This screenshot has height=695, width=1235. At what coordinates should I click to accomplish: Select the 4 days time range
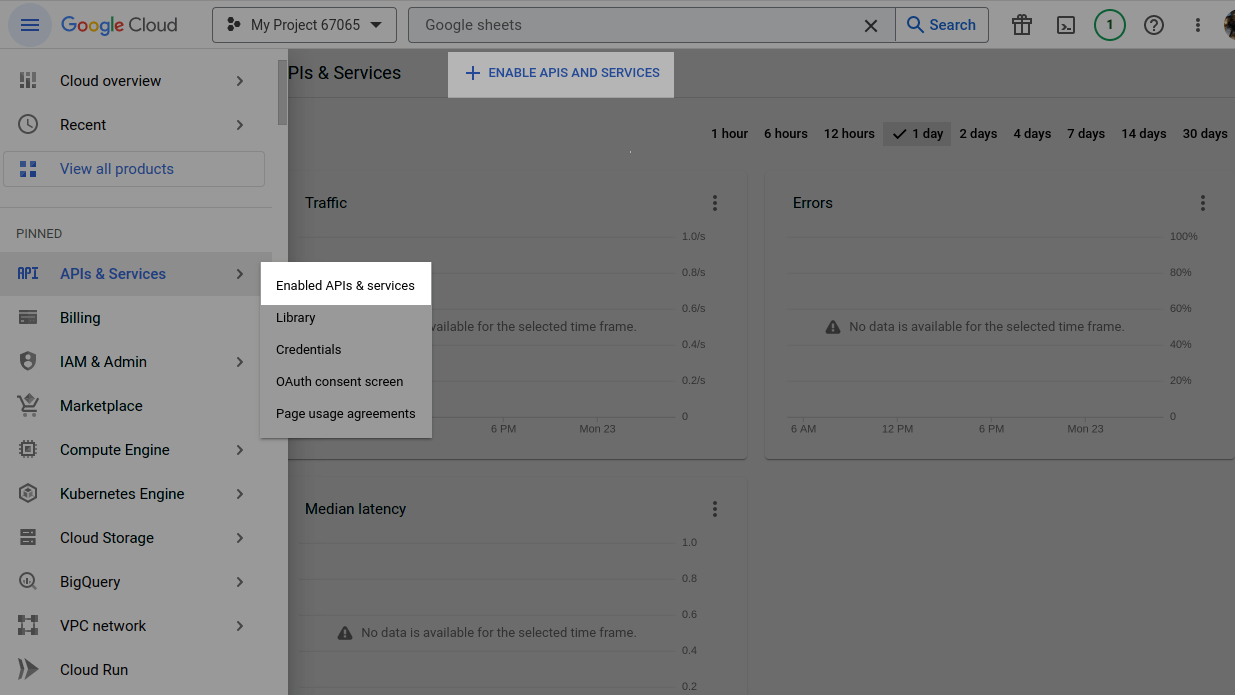pos(1032,134)
